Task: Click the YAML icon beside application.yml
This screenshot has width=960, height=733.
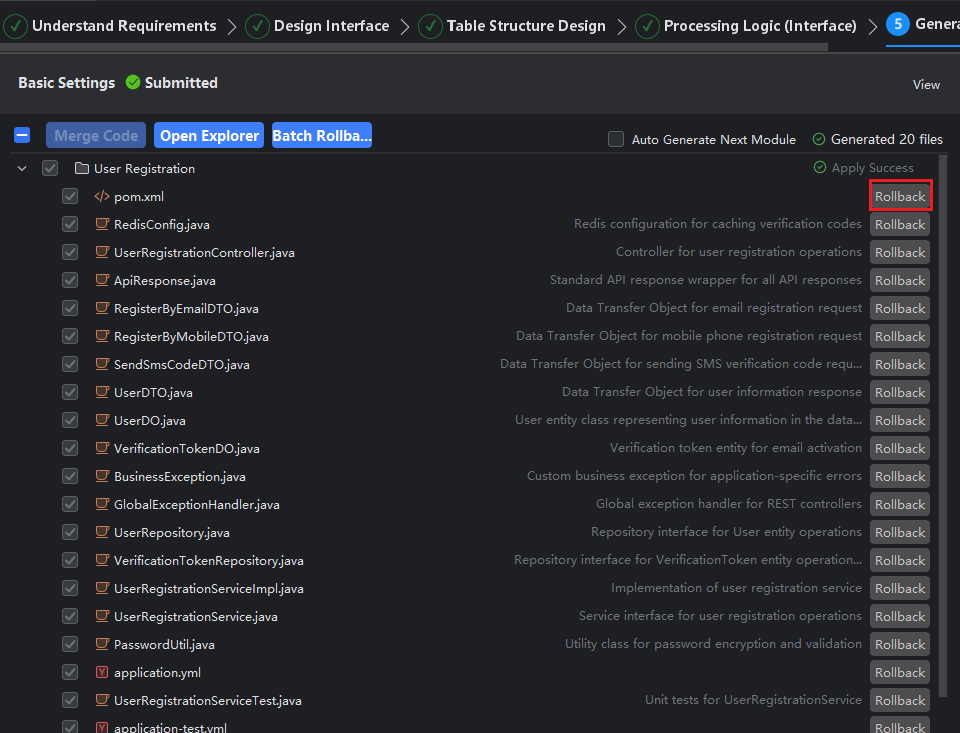Action: tap(101, 673)
